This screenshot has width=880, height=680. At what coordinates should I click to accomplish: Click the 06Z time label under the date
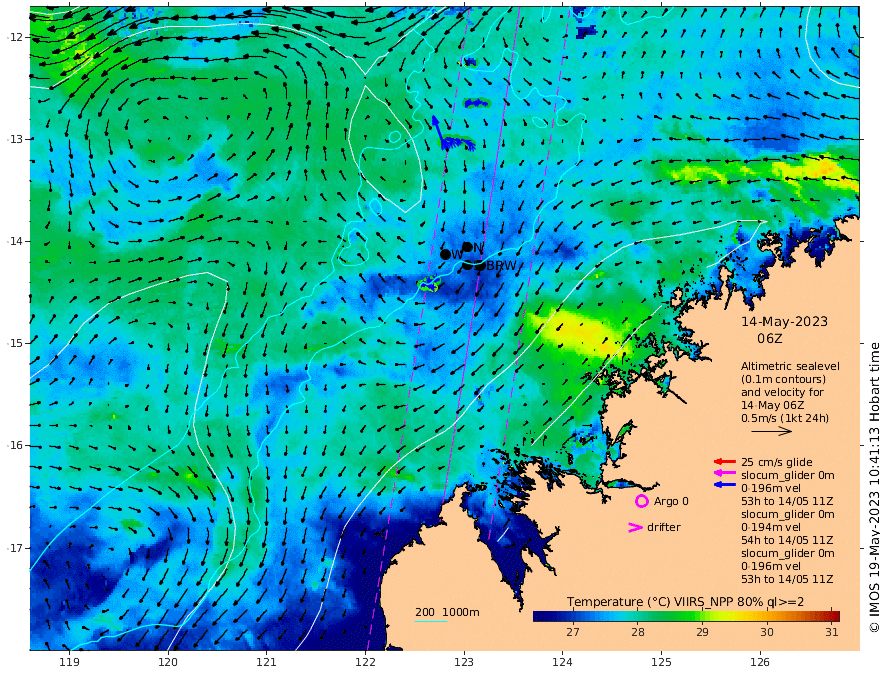coord(769,339)
